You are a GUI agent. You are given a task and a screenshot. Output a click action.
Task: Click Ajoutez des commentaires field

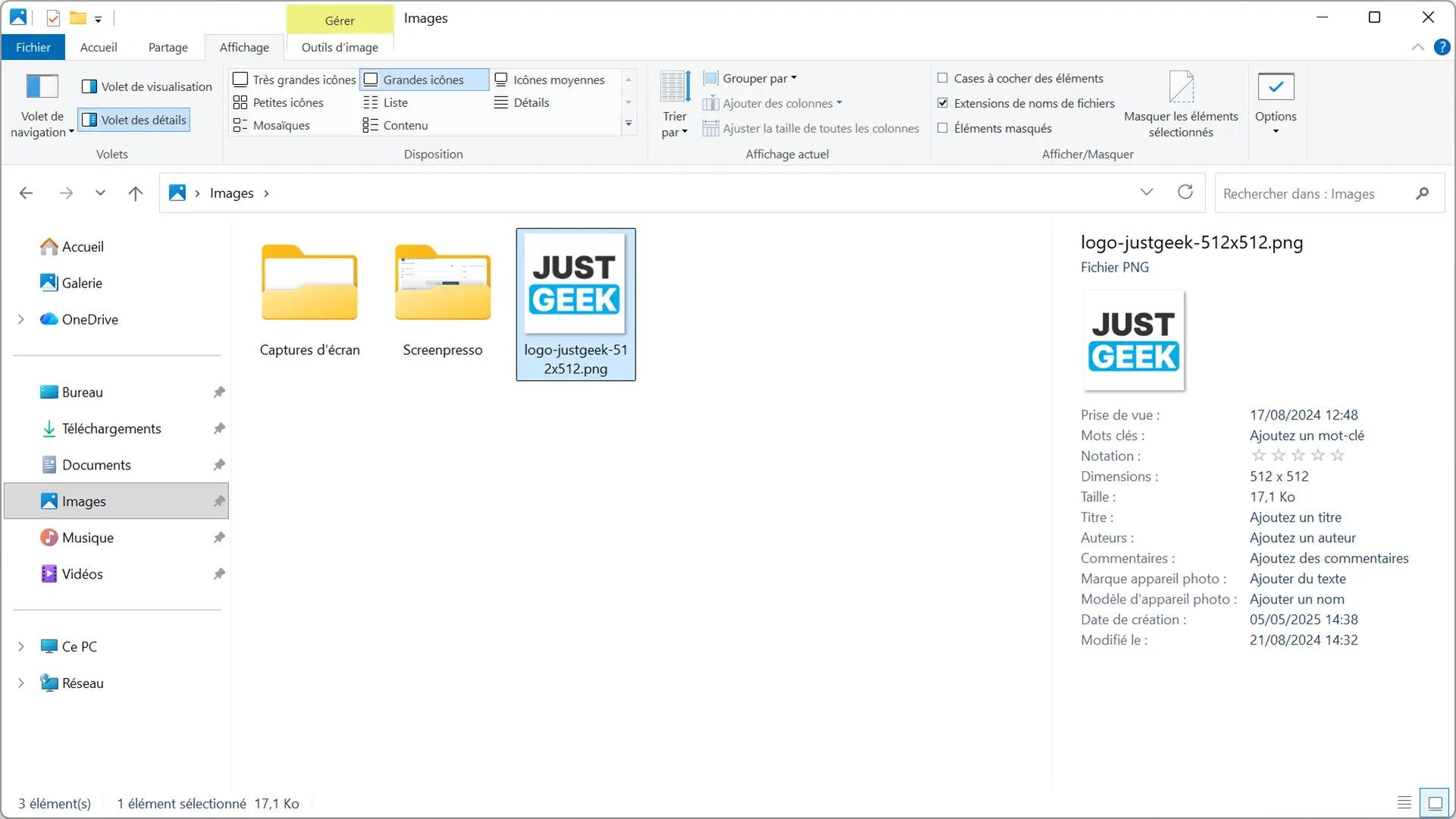[x=1329, y=558]
